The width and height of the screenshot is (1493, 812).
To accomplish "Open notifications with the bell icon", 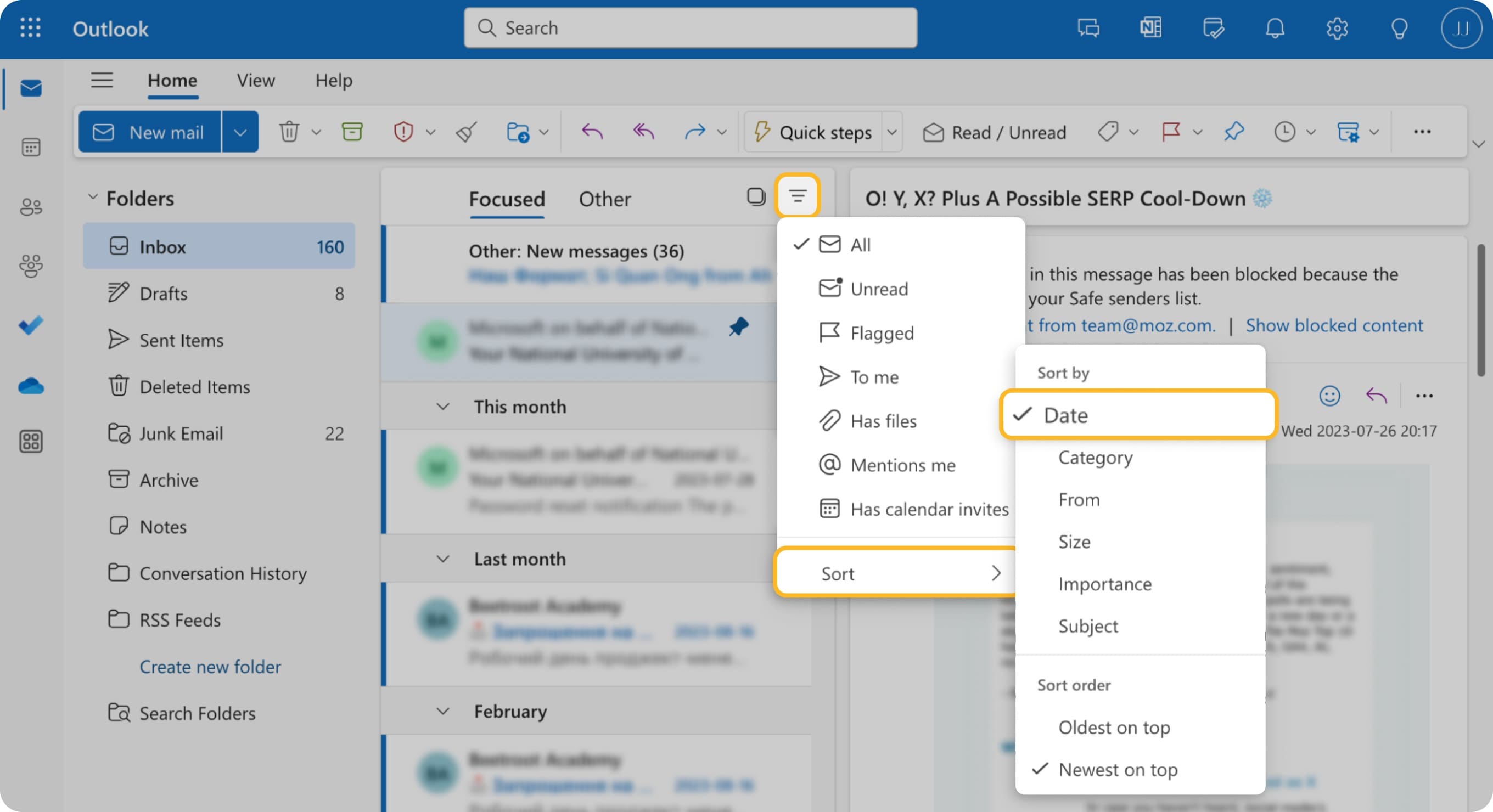I will pyautogui.click(x=1275, y=28).
